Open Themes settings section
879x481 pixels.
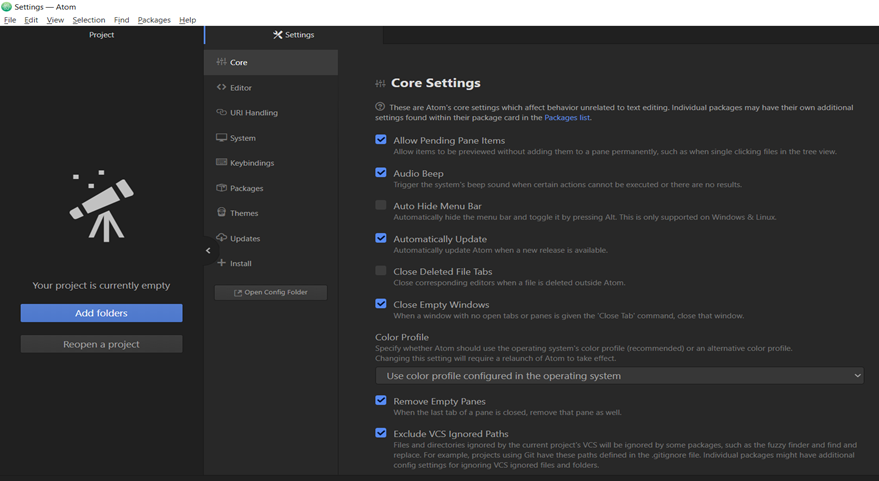click(x=271, y=213)
